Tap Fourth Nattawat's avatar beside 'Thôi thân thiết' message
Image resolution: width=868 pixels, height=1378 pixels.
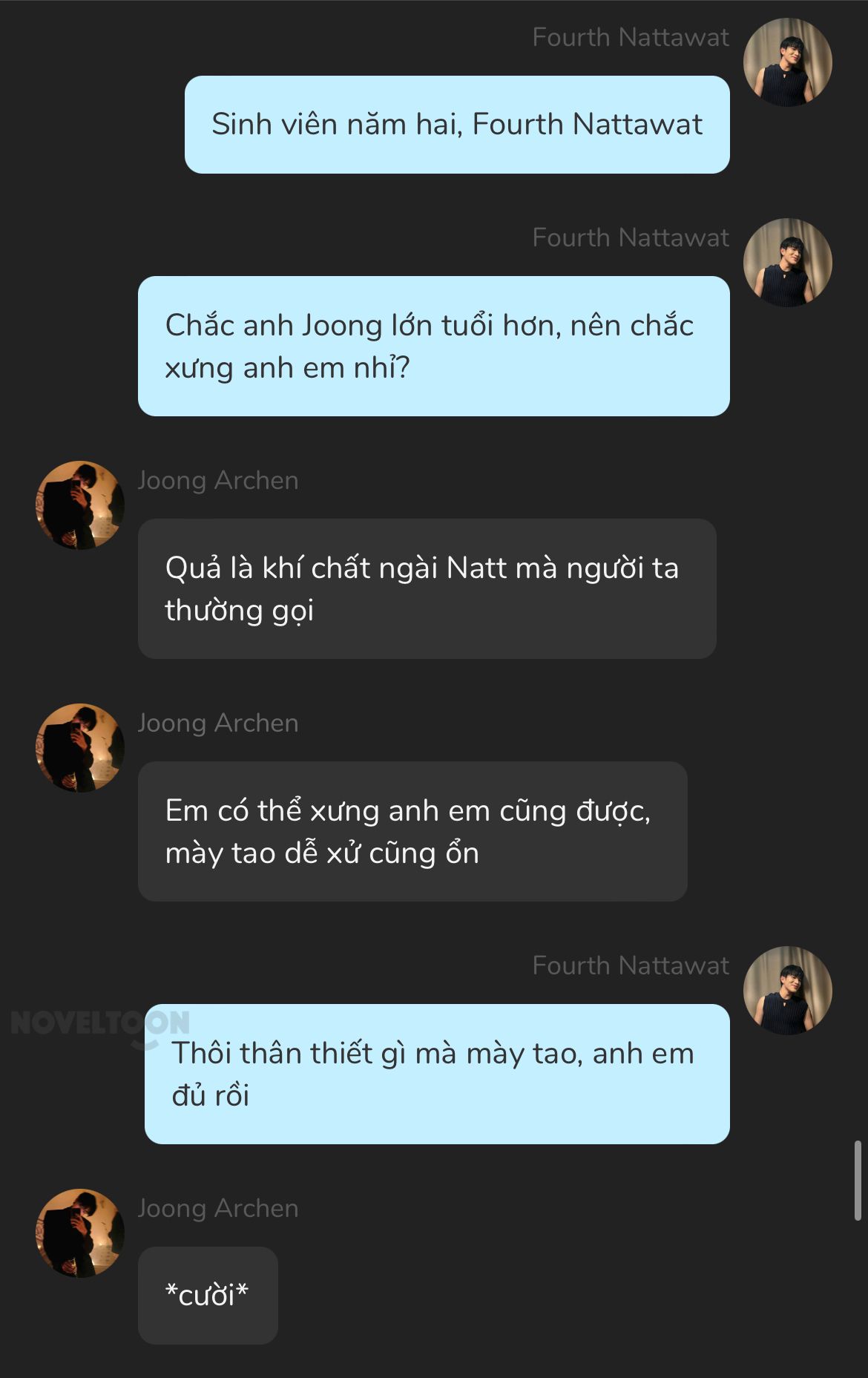coord(788,991)
